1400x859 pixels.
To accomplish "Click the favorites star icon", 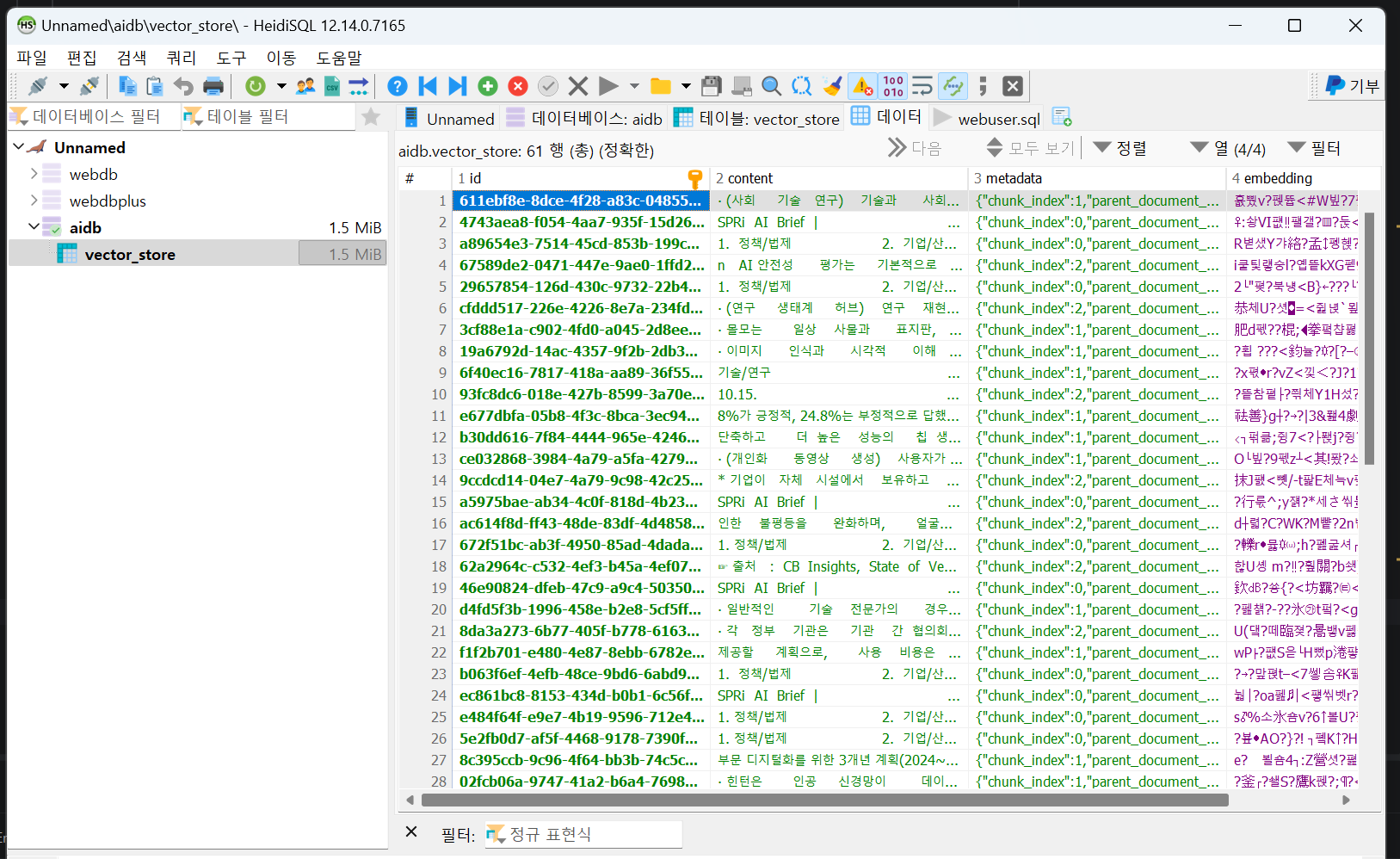I will point(371,116).
